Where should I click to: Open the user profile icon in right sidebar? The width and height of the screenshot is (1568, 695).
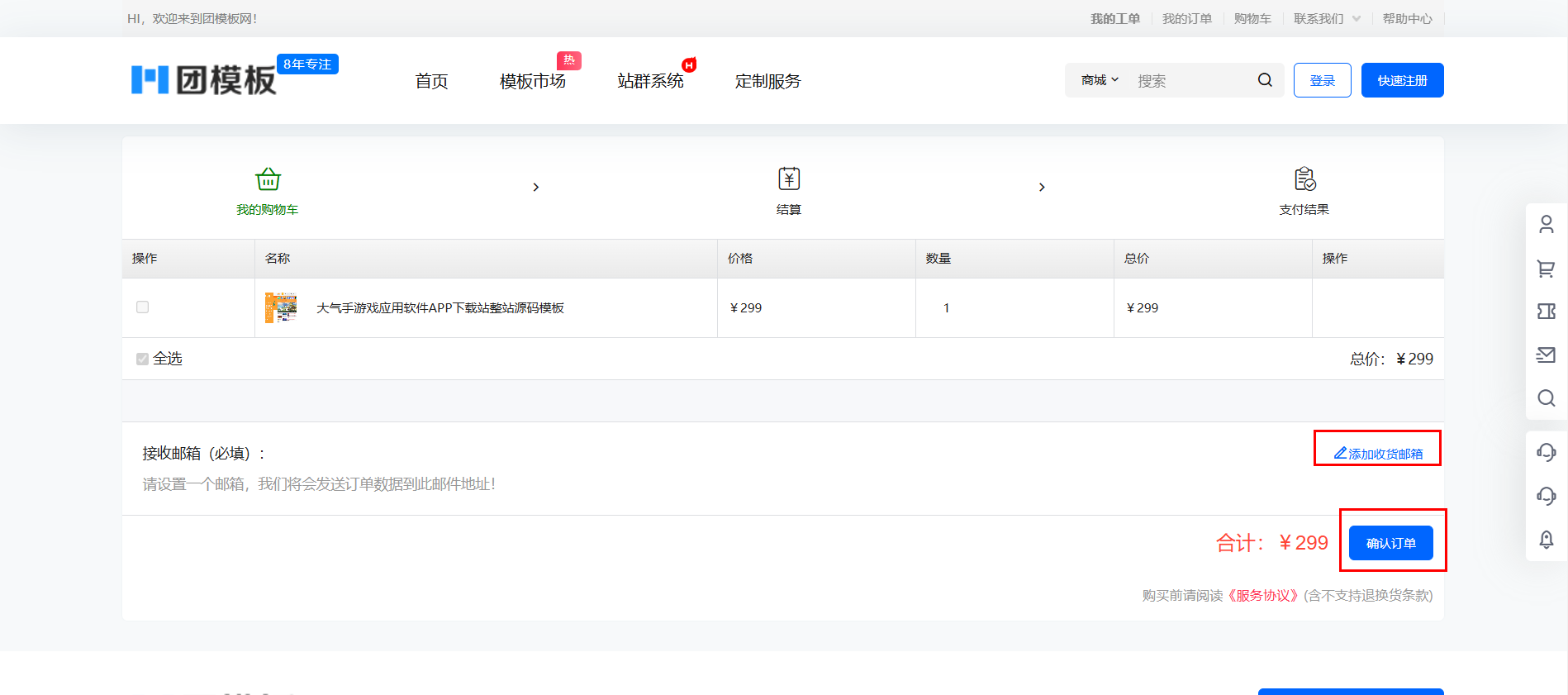1546,225
